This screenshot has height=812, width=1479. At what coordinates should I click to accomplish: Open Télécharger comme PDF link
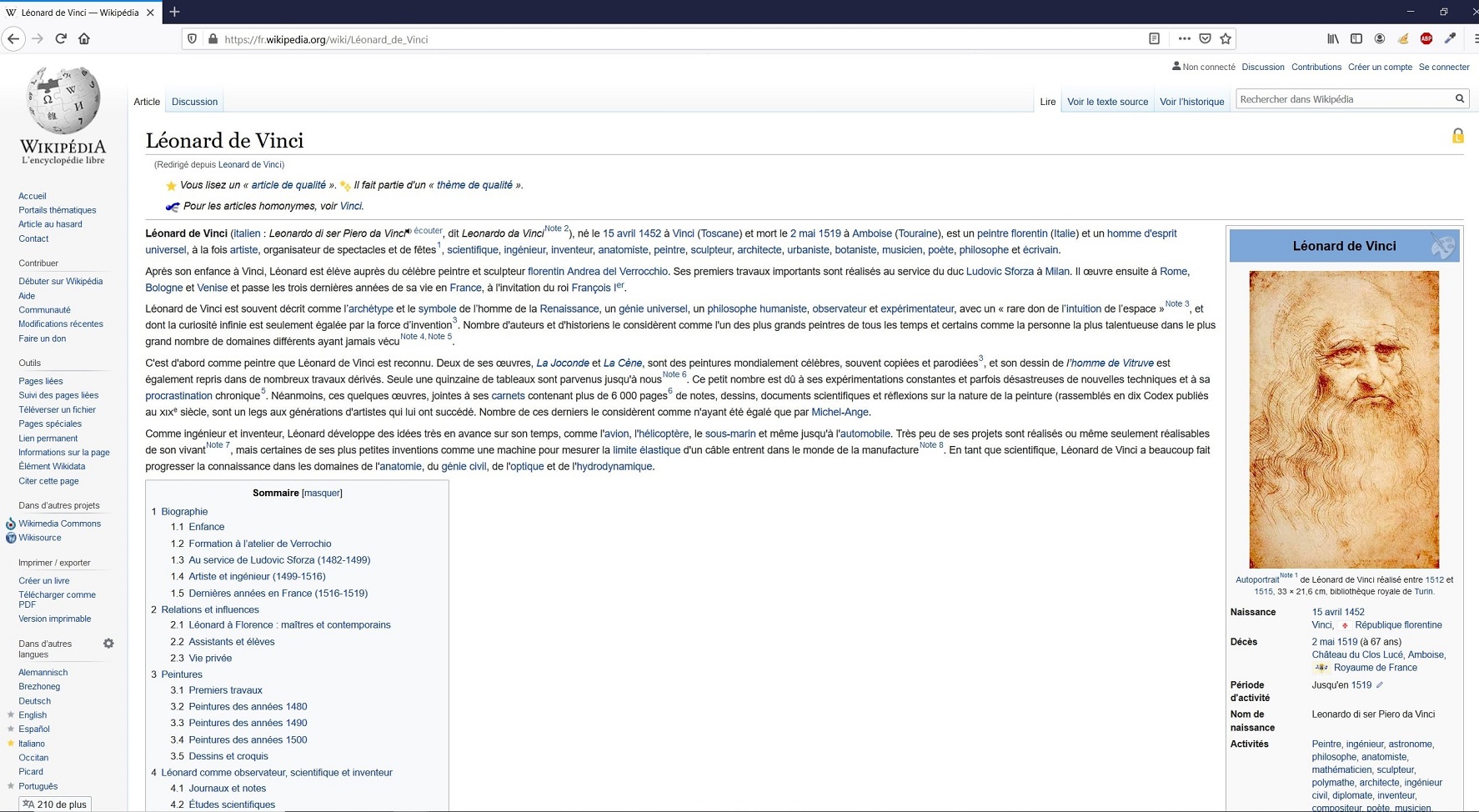click(x=57, y=599)
